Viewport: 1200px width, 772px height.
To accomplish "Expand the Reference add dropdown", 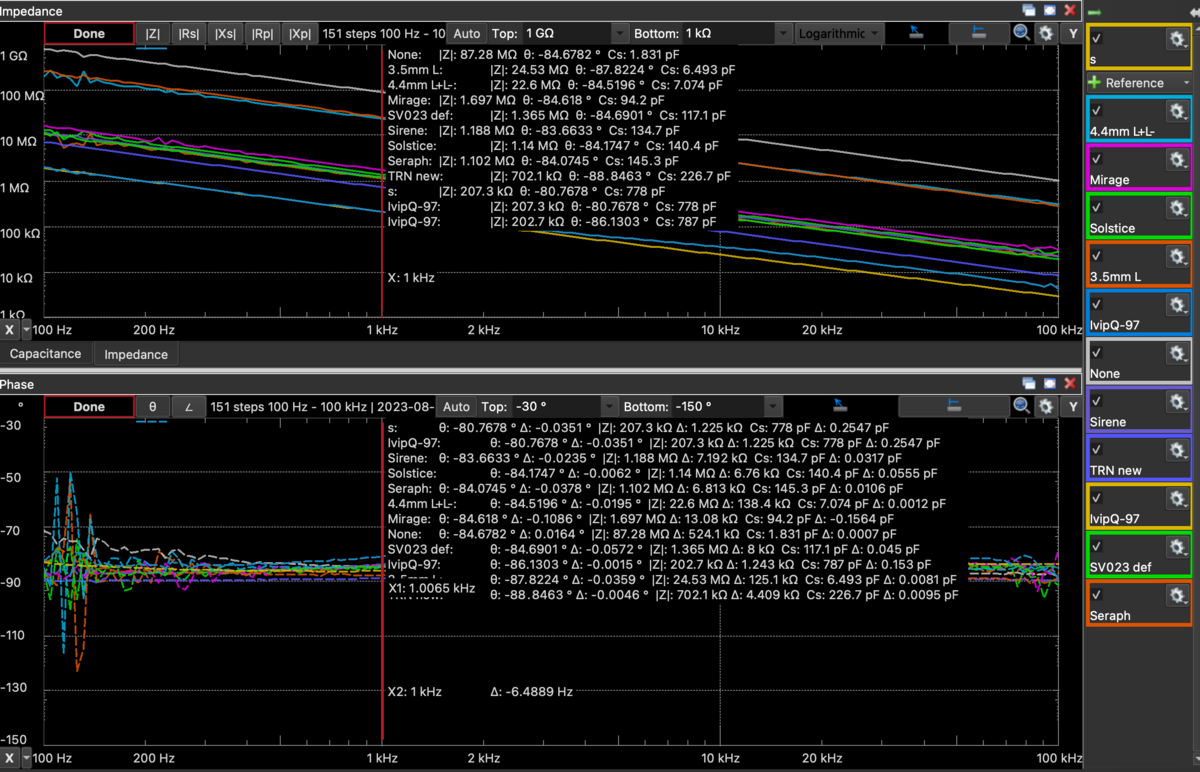I will 1186,83.
